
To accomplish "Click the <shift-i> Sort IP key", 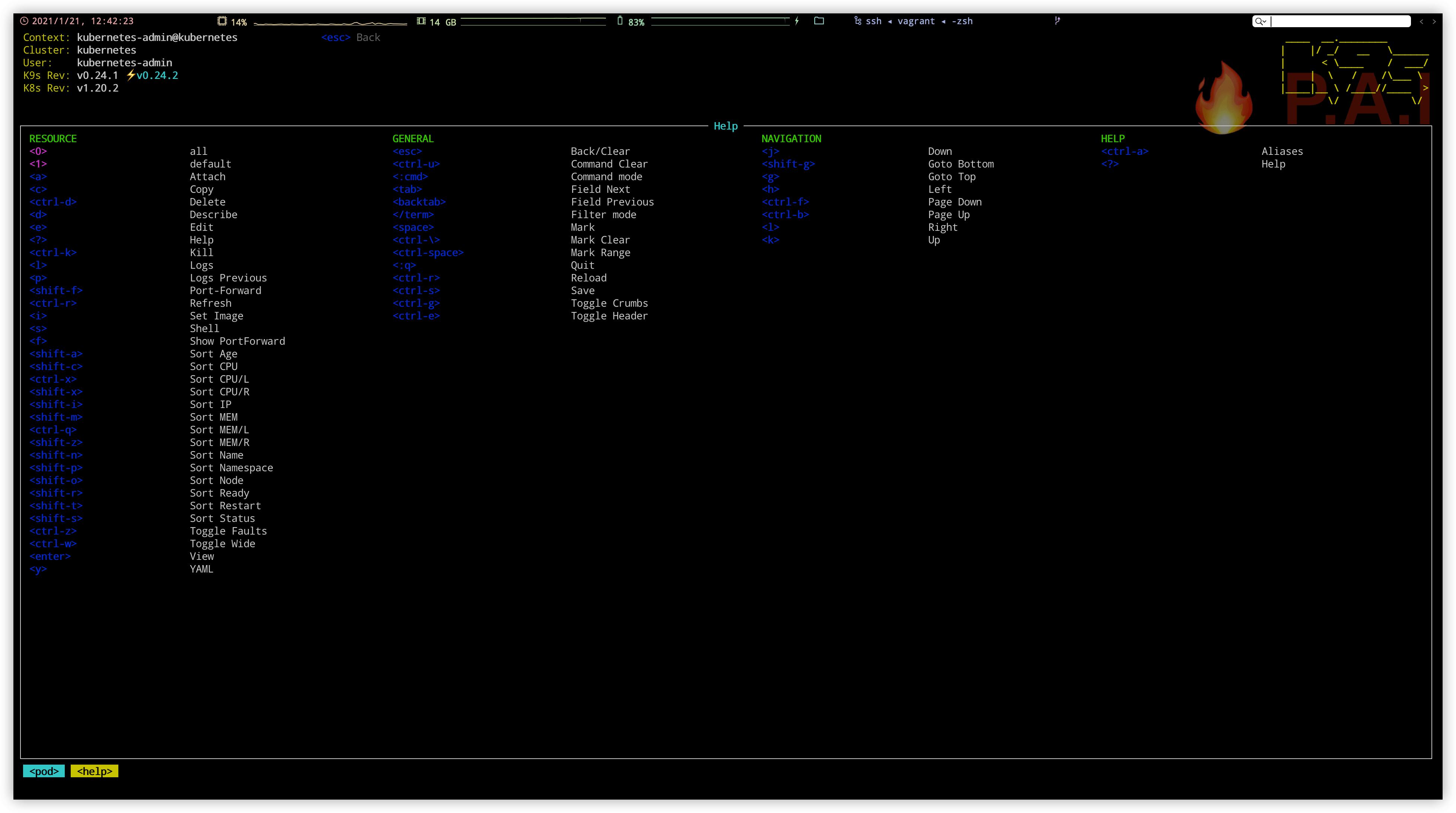I will [56, 404].
